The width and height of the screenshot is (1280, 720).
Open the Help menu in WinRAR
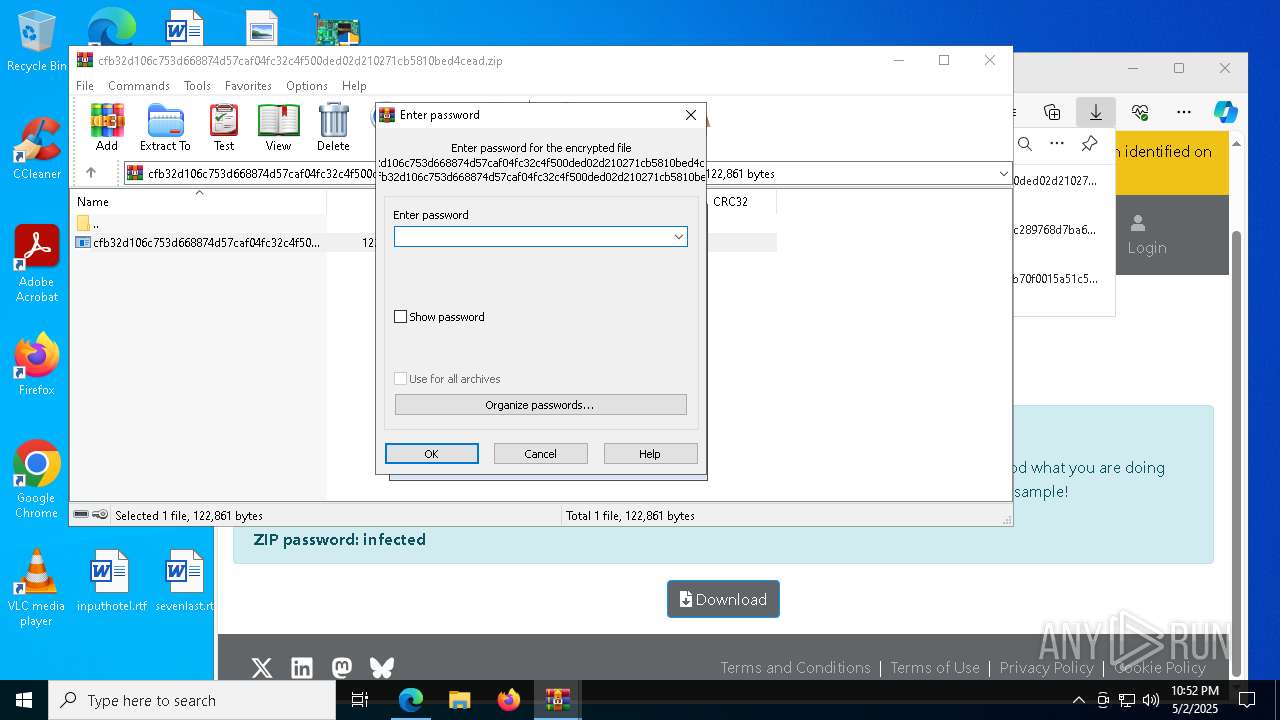click(x=354, y=86)
